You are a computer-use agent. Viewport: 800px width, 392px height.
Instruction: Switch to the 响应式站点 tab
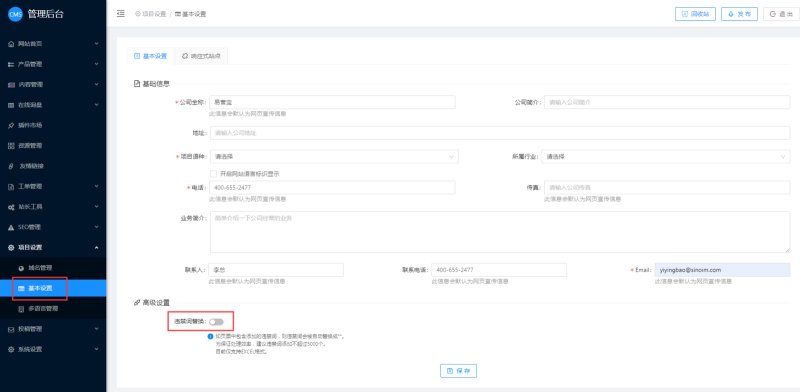pyautogui.click(x=202, y=56)
